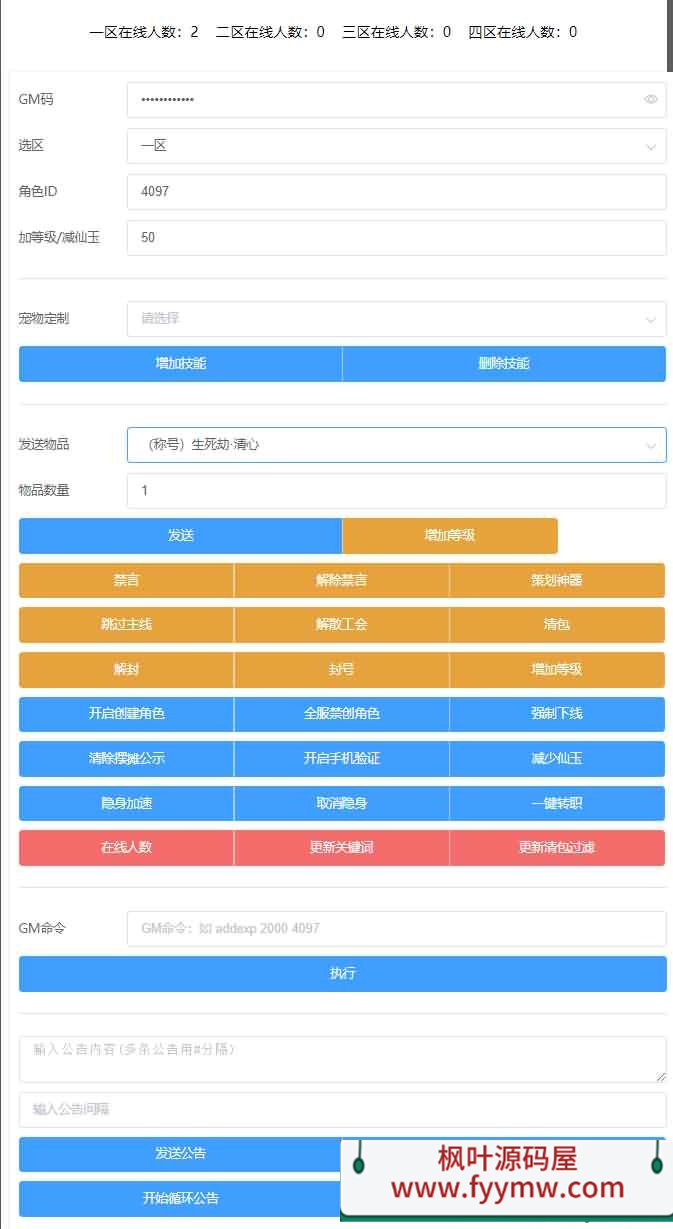Focus the GM命令 input field
This screenshot has width=673, height=1229.
(396, 929)
